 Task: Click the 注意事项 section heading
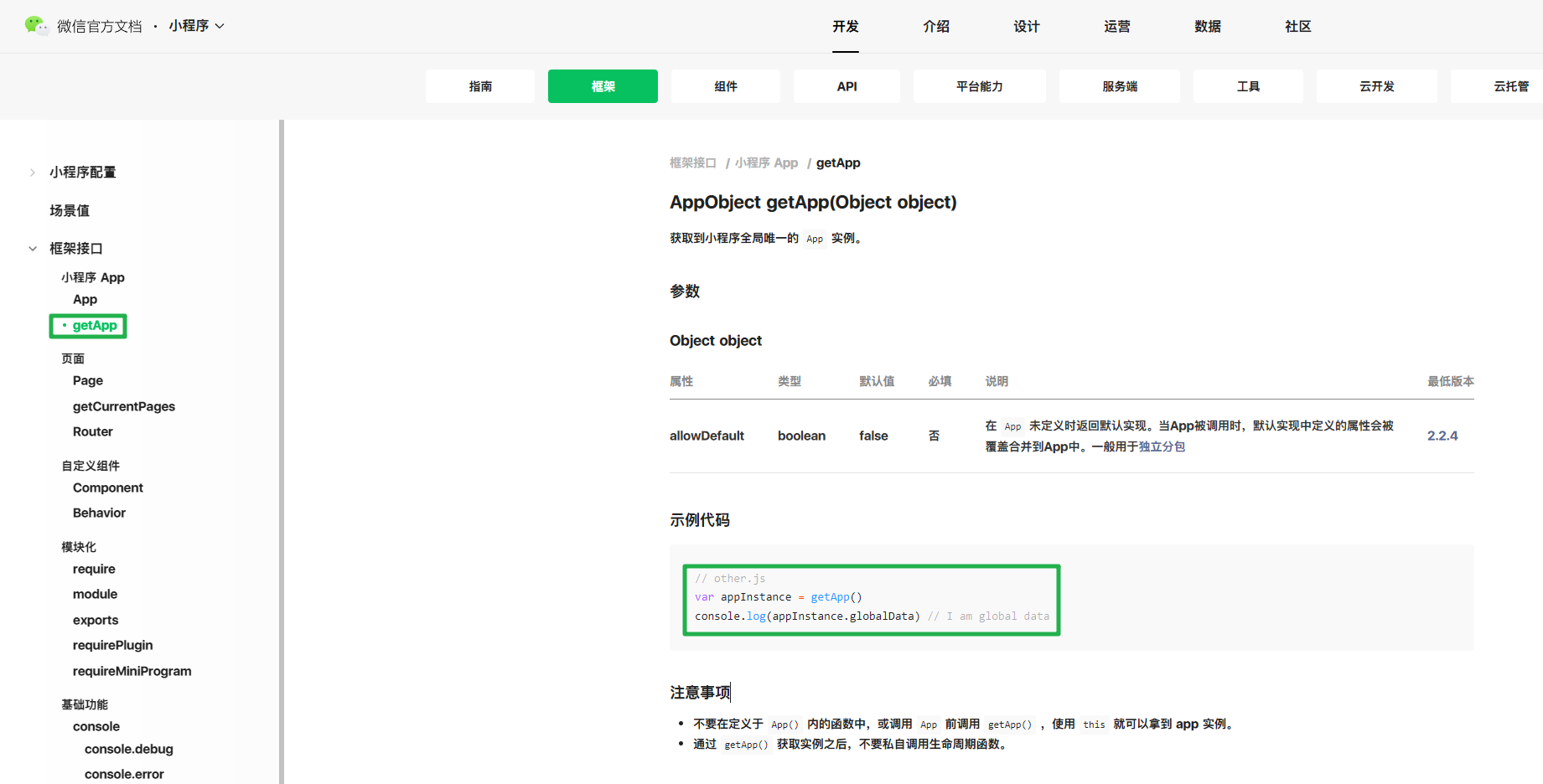pyautogui.click(x=700, y=693)
